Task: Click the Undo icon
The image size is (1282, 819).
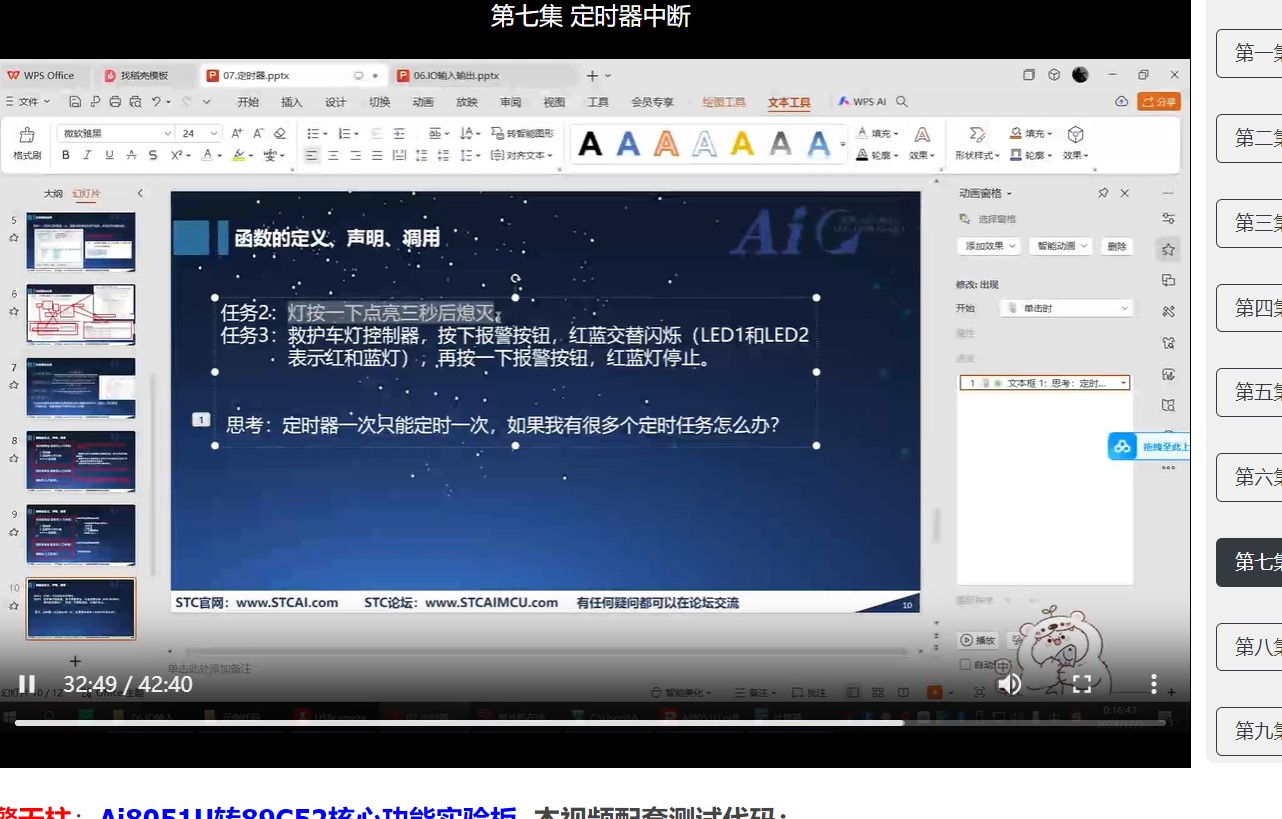Action: point(156,102)
